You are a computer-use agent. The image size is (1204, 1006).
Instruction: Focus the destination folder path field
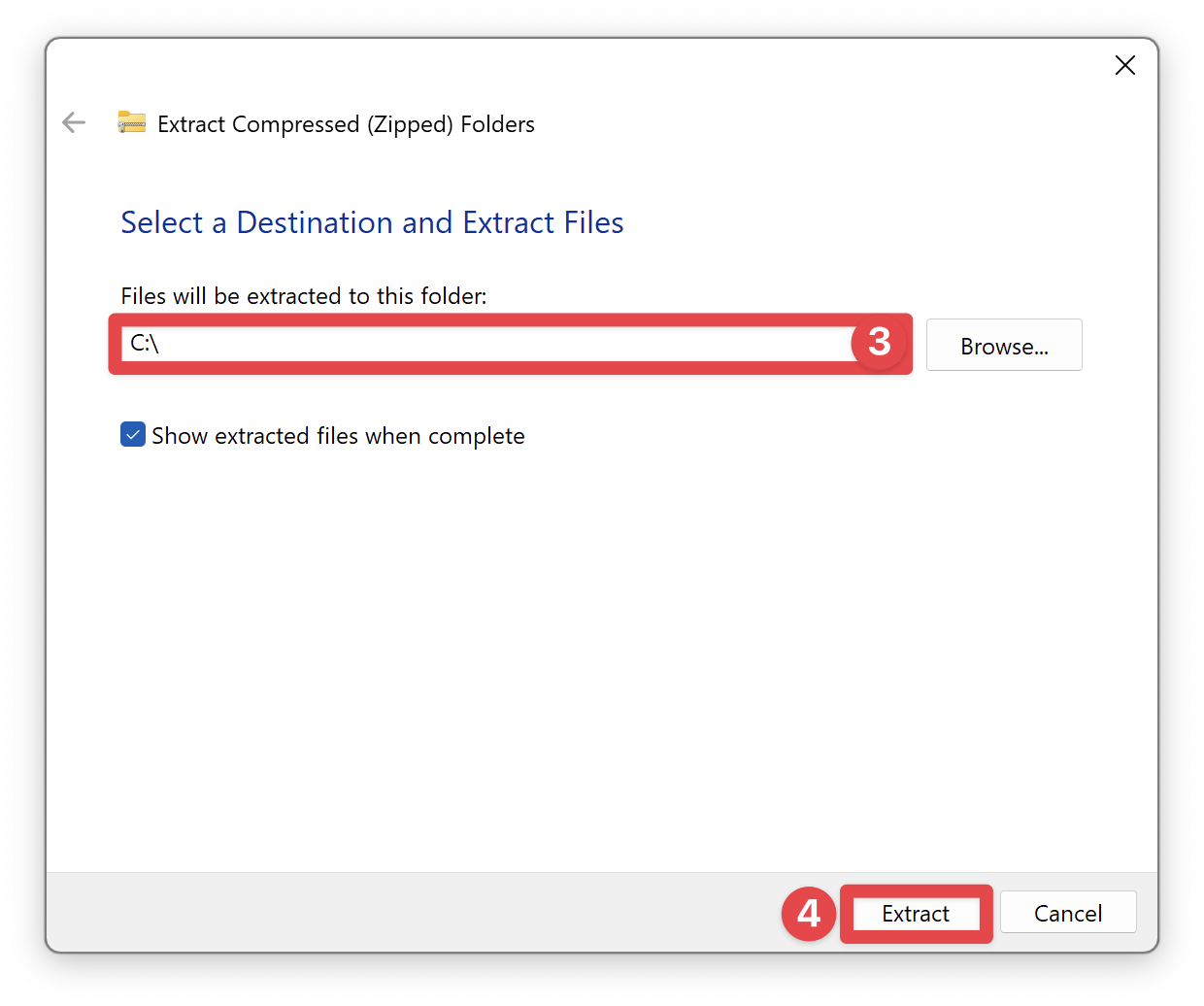485,344
